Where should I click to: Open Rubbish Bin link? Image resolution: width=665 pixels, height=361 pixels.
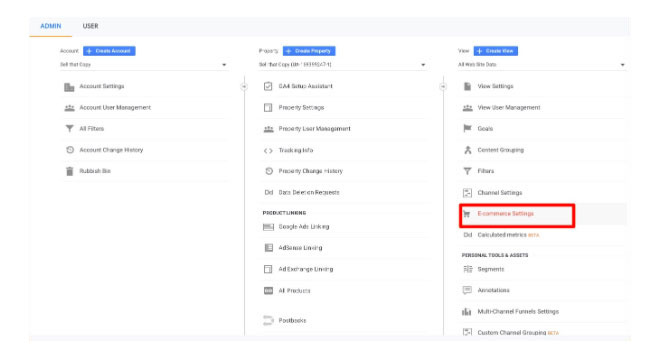click(95, 171)
